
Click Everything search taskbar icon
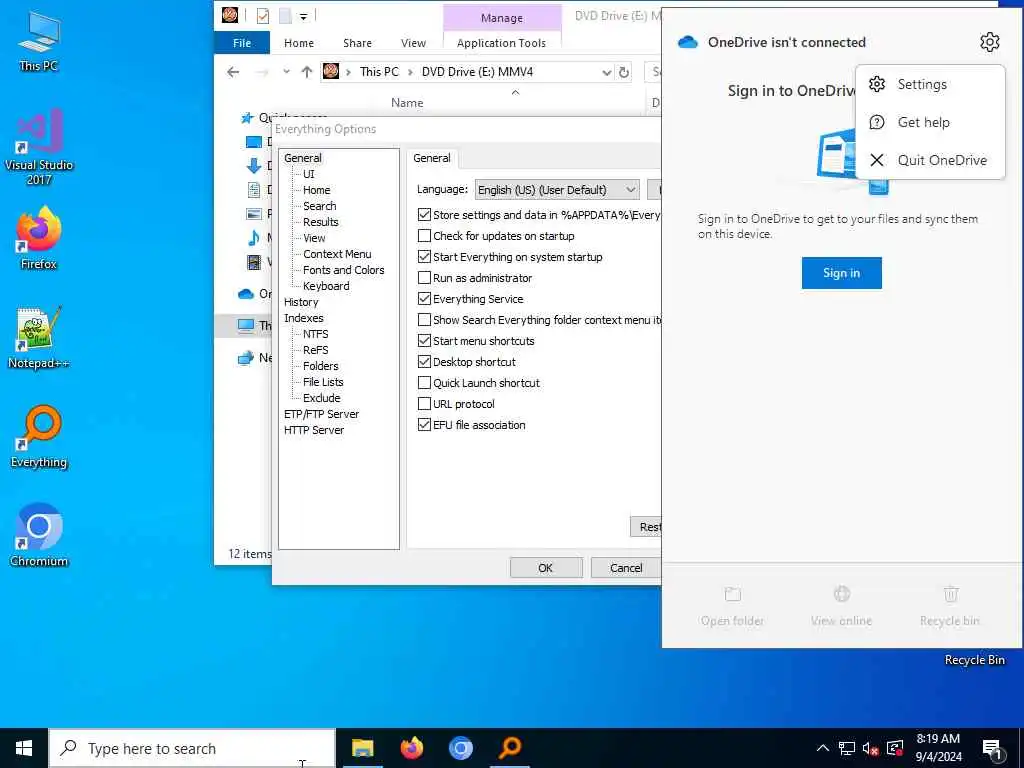pyautogui.click(x=510, y=748)
